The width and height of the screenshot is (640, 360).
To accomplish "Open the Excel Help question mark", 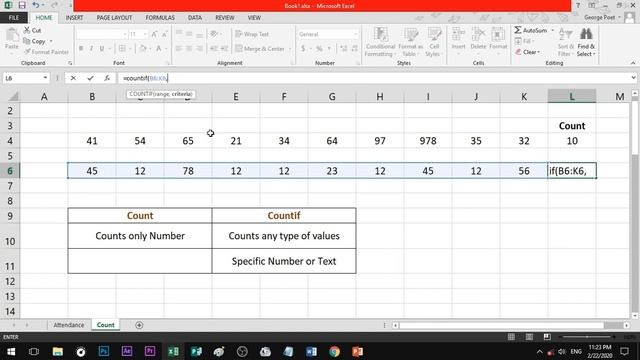I will (x=578, y=5).
